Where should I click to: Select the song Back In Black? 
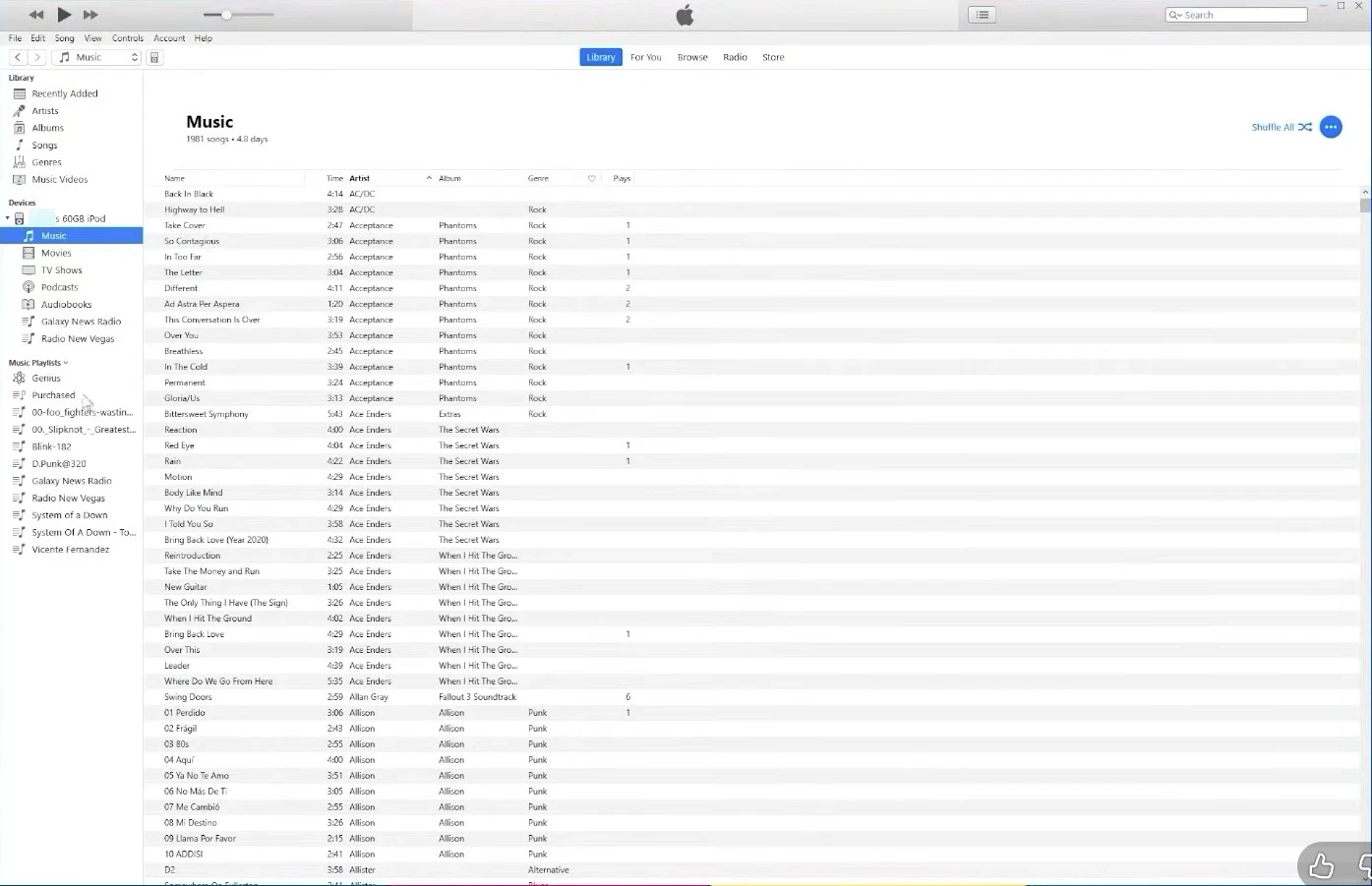click(x=189, y=194)
